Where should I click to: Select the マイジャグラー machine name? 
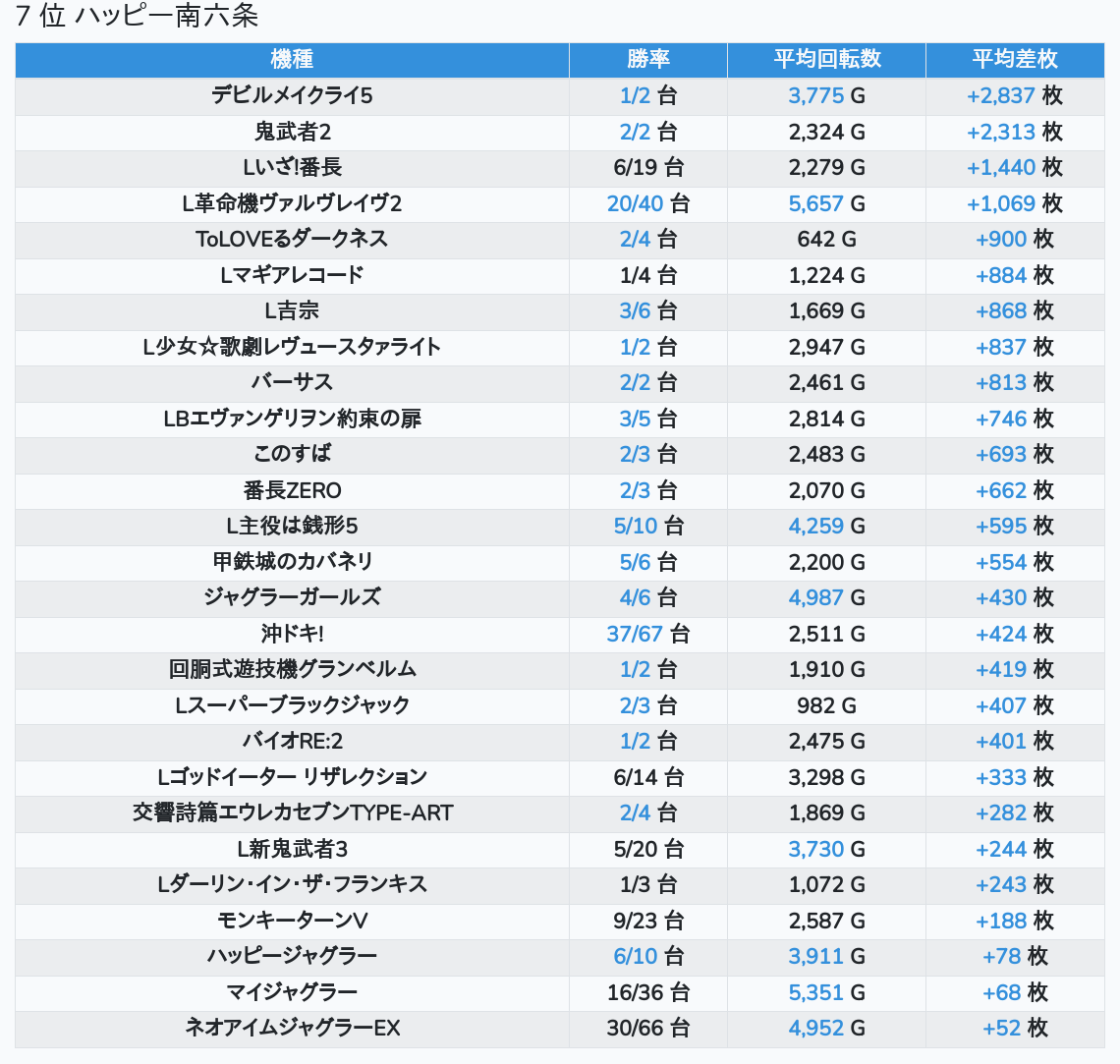pos(292,992)
